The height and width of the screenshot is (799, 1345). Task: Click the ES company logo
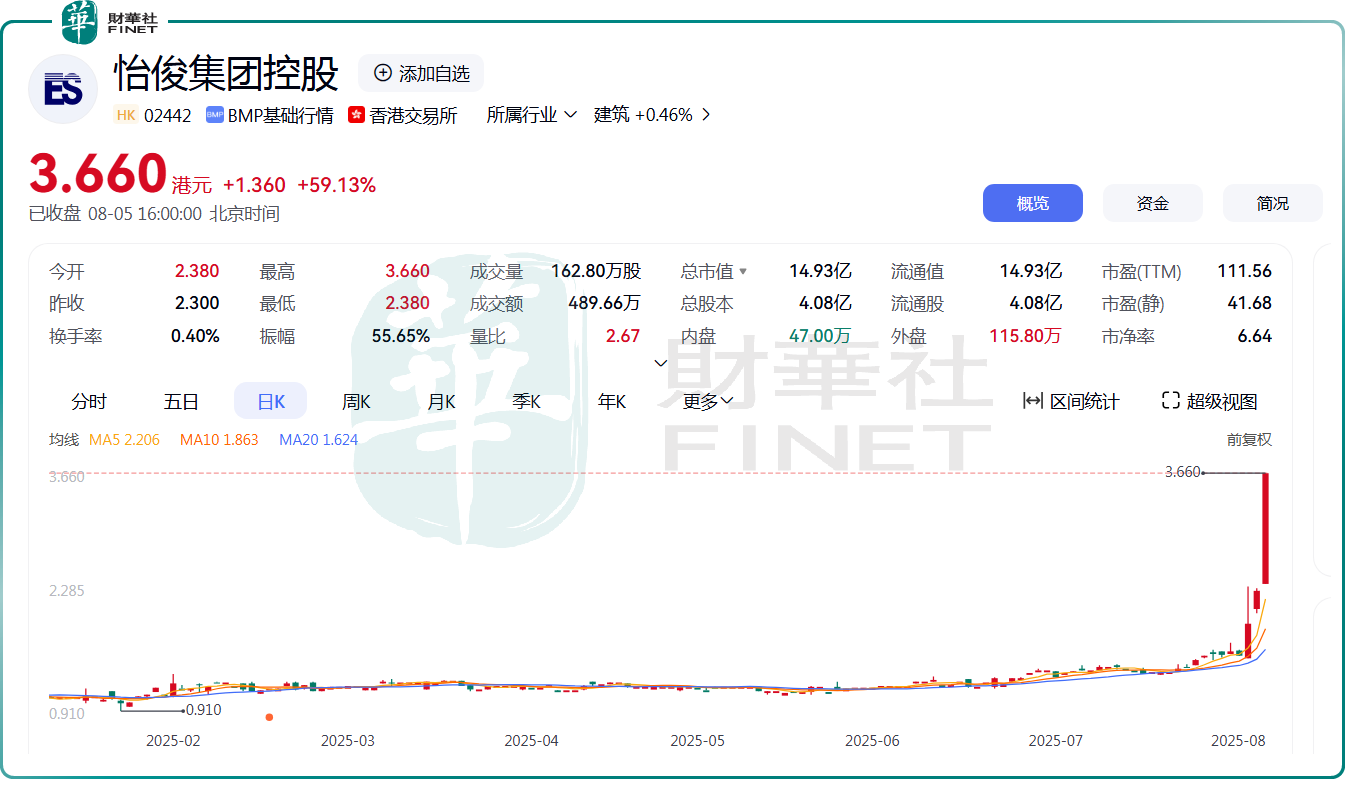(x=63, y=90)
